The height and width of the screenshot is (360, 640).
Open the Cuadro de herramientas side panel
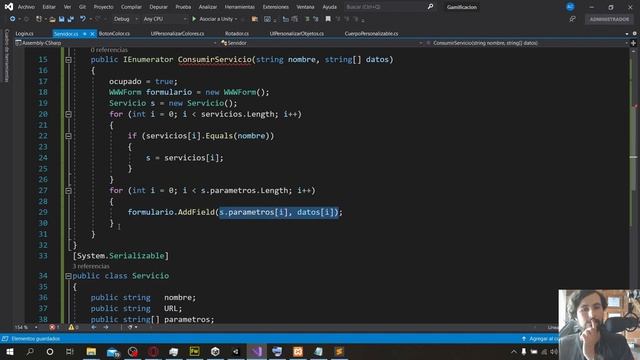[x=7, y=56]
